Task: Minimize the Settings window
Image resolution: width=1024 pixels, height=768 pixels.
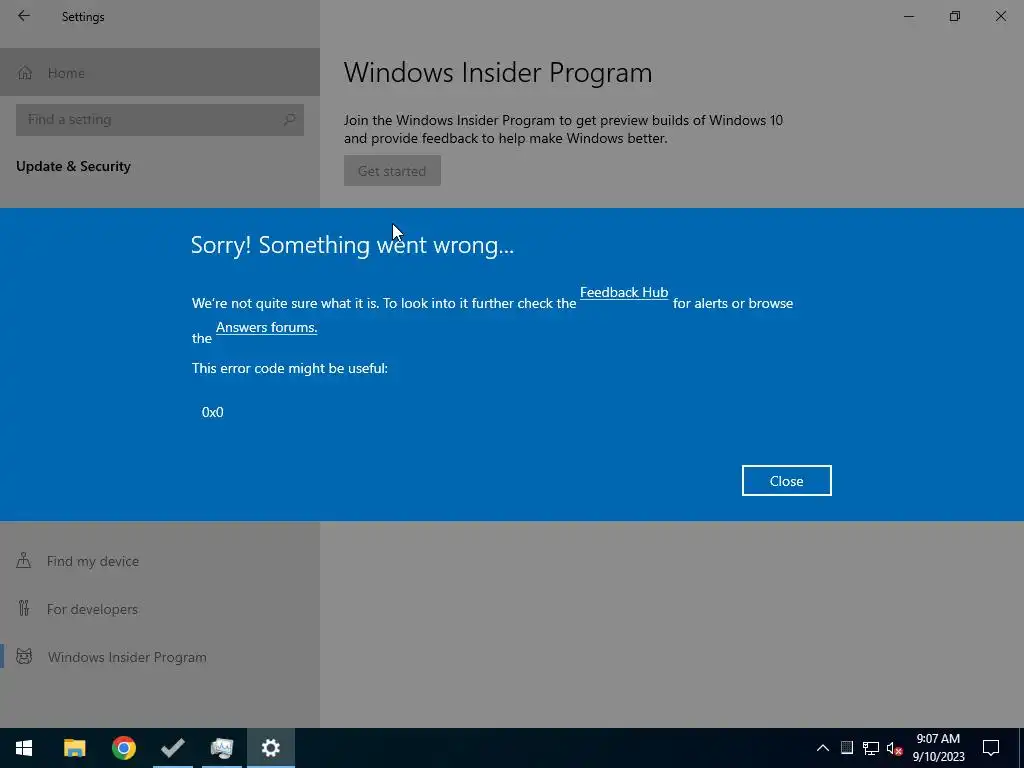Action: pyautogui.click(x=909, y=16)
